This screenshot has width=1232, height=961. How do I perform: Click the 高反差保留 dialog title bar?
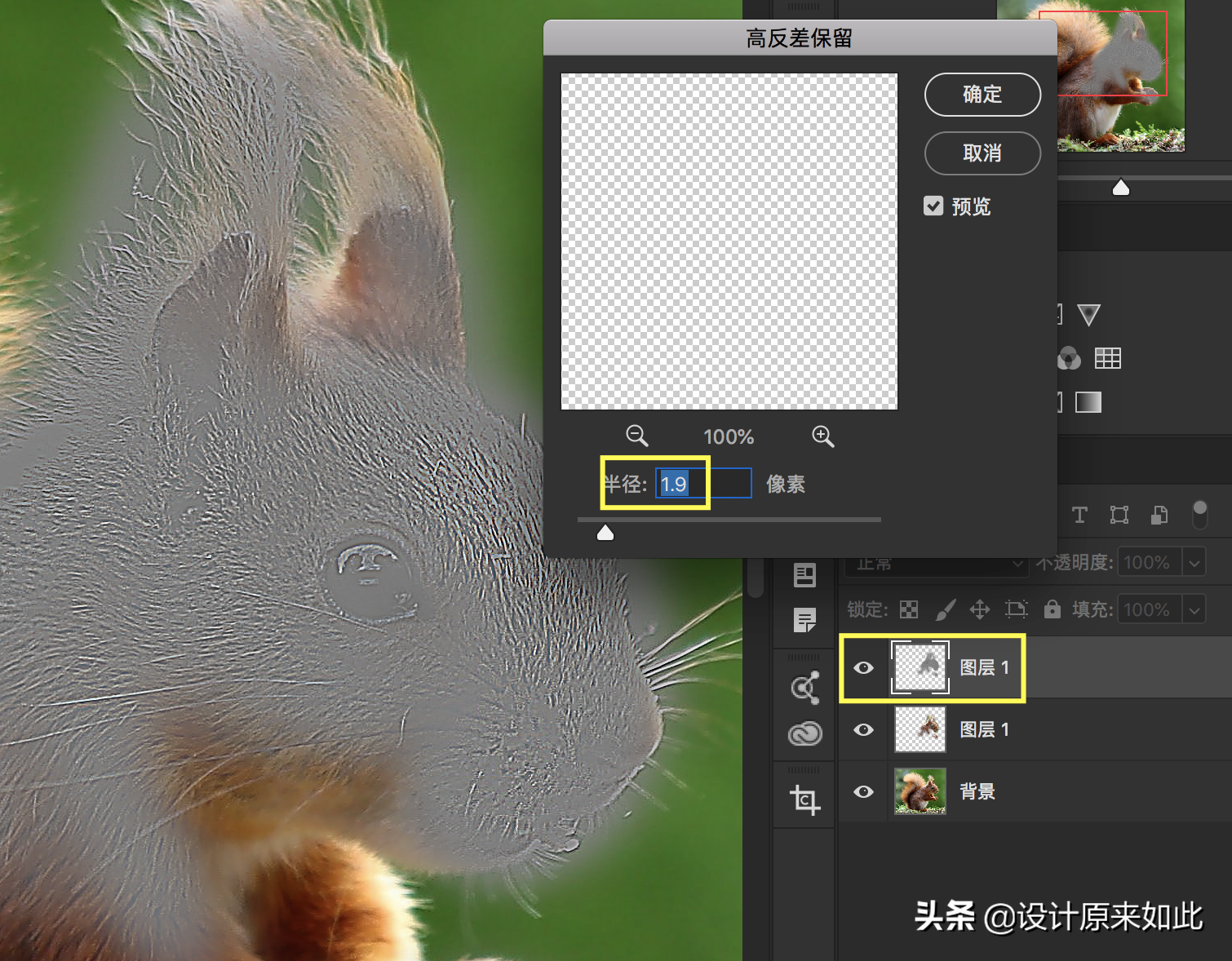click(x=800, y=38)
